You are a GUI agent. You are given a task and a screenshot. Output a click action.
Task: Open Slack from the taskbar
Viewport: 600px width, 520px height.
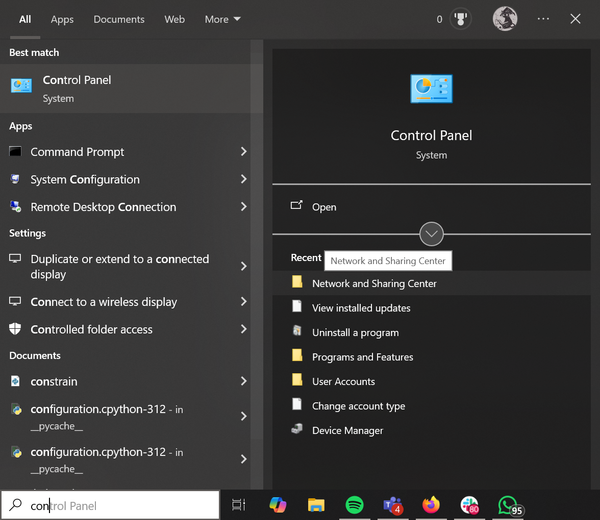(x=470, y=505)
